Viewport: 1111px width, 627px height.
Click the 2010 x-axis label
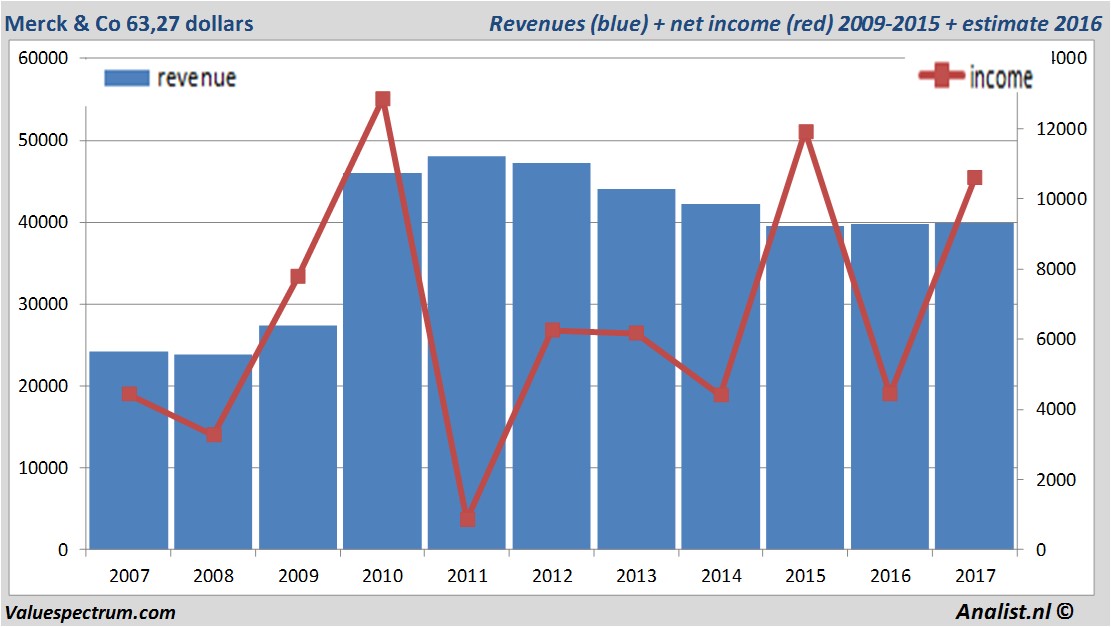pos(383,575)
